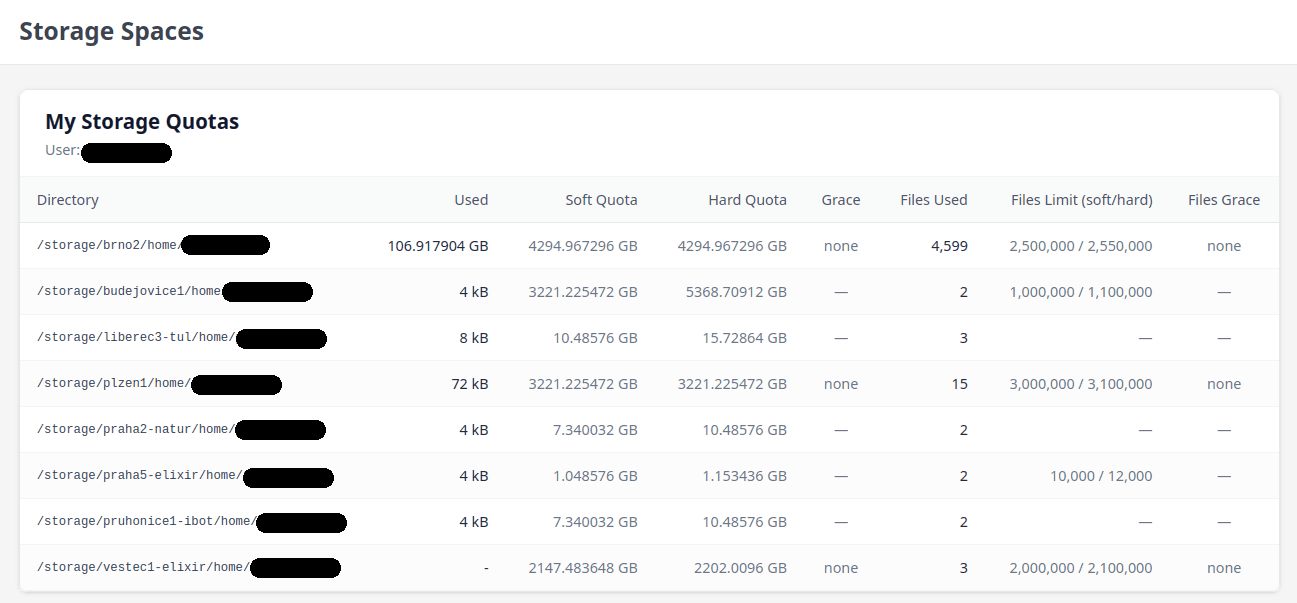The height and width of the screenshot is (603, 1297).
Task: Click the Grace column header
Action: point(841,200)
